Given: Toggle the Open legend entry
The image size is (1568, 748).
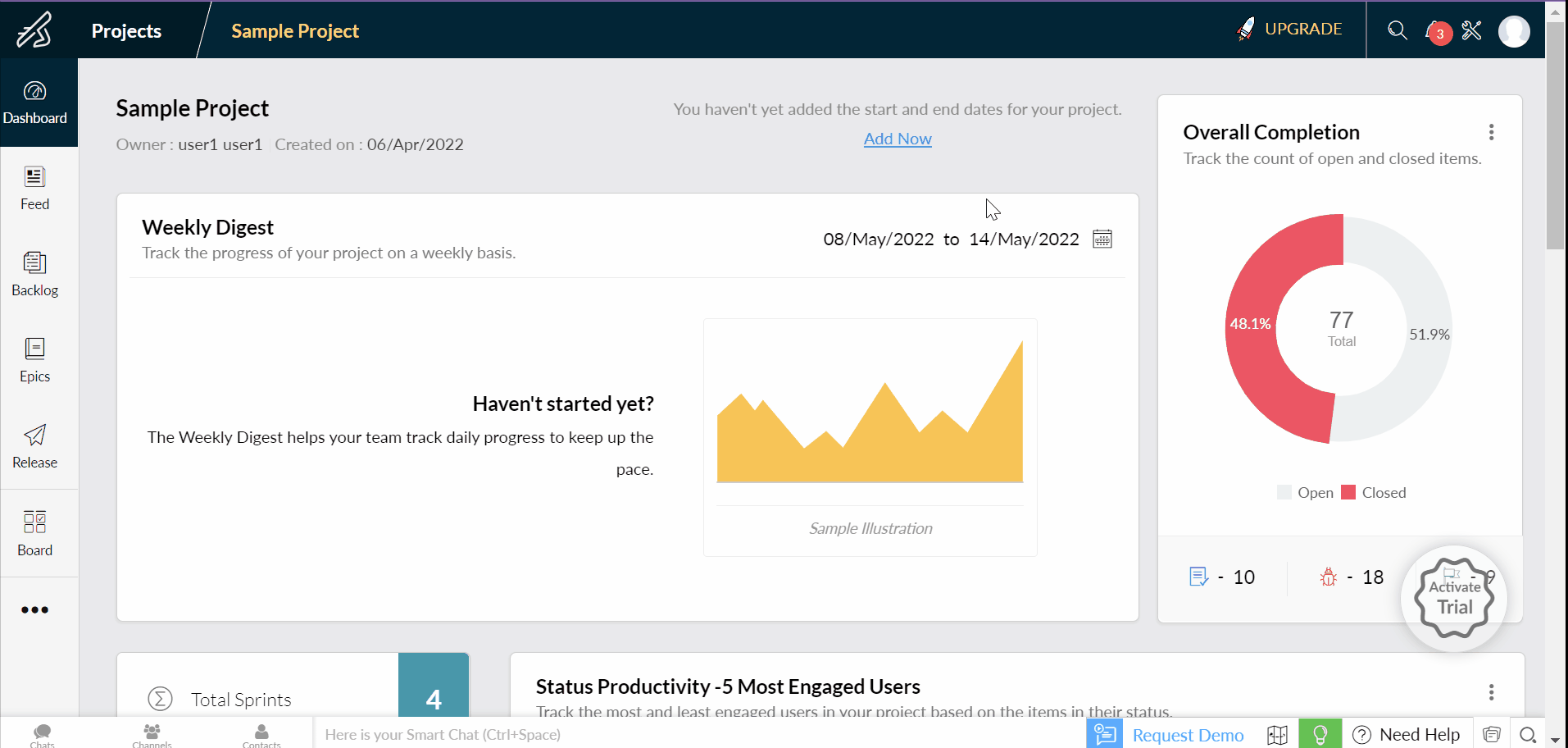Looking at the screenshot, I should pyautogui.click(x=1306, y=492).
